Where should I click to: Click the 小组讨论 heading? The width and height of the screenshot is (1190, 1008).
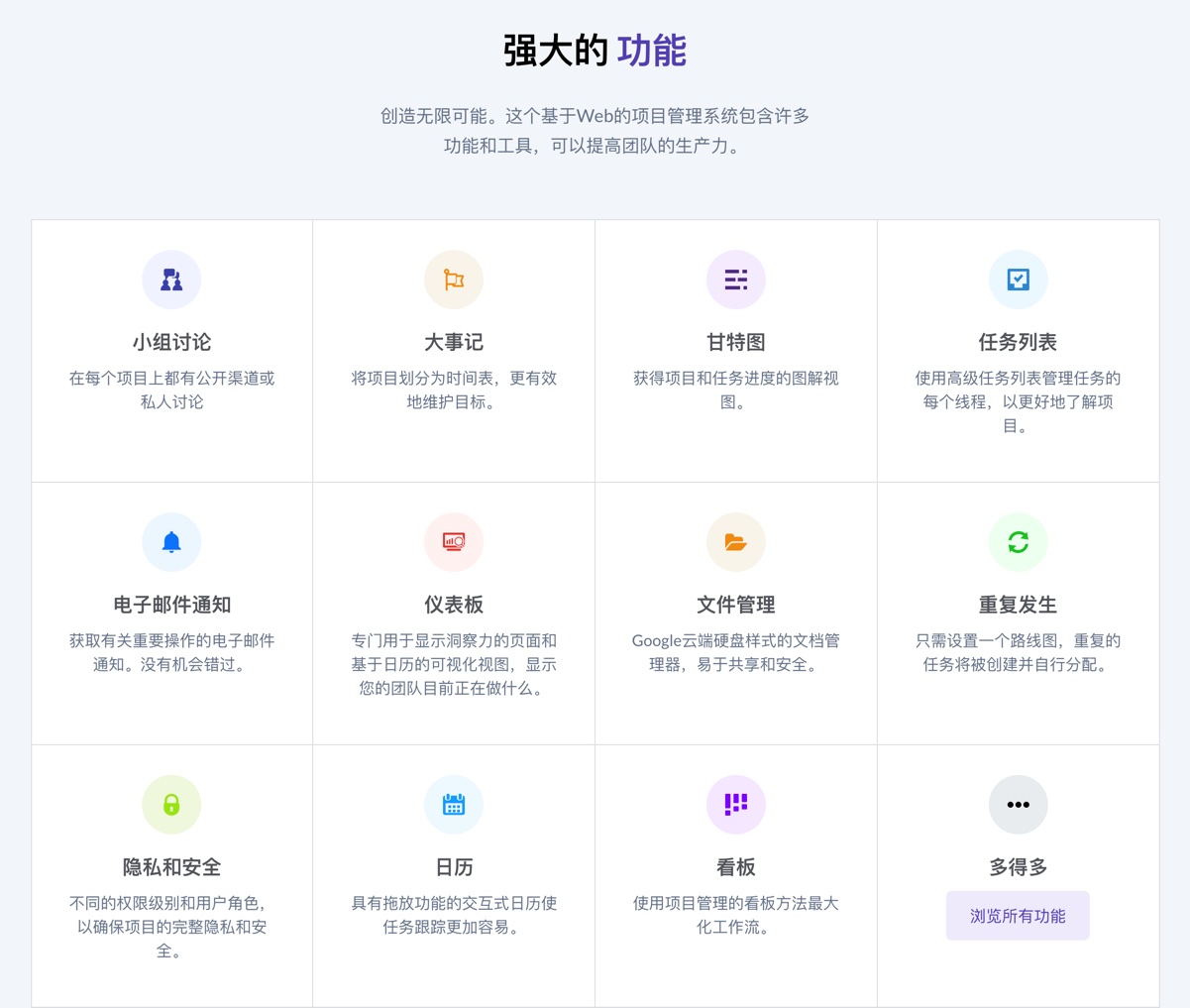click(171, 342)
